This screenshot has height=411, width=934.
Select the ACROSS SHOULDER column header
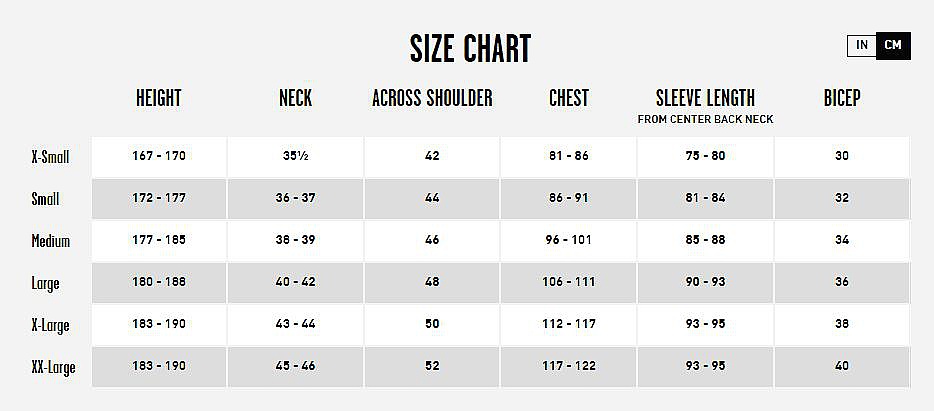point(432,98)
